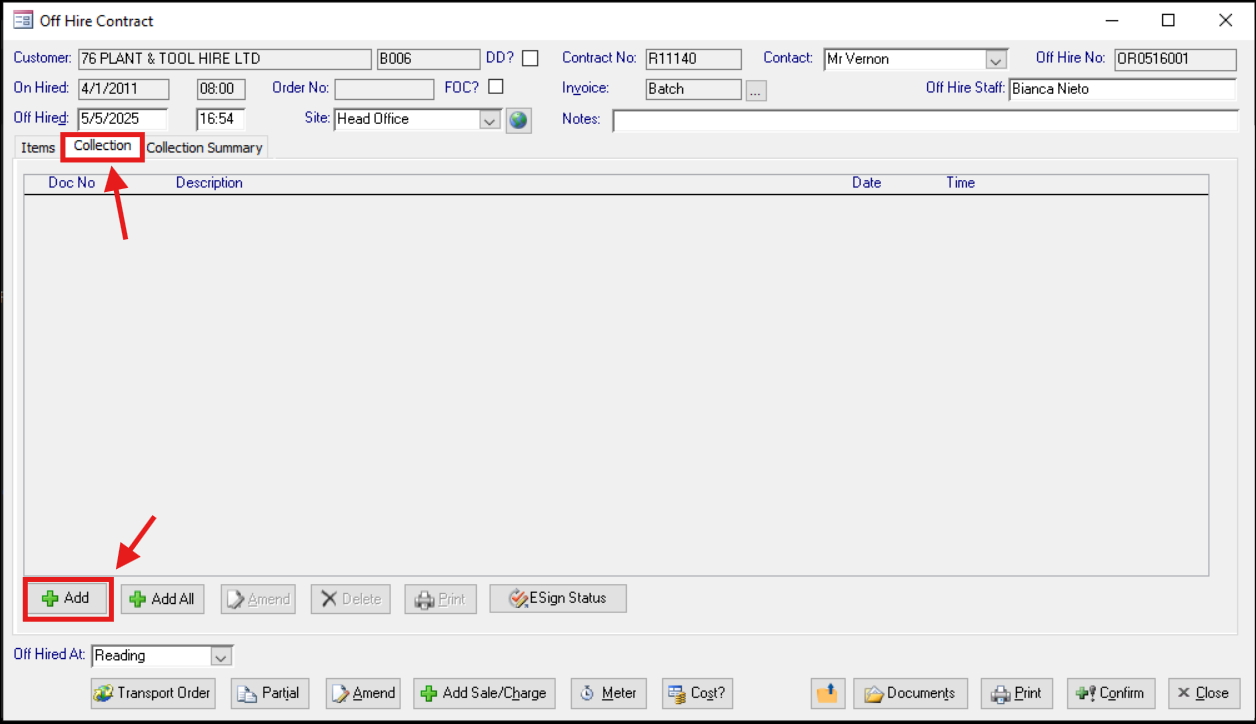This screenshot has height=724, width=1256.
Task: Open the Transport Order tool
Action: click(x=152, y=693)
